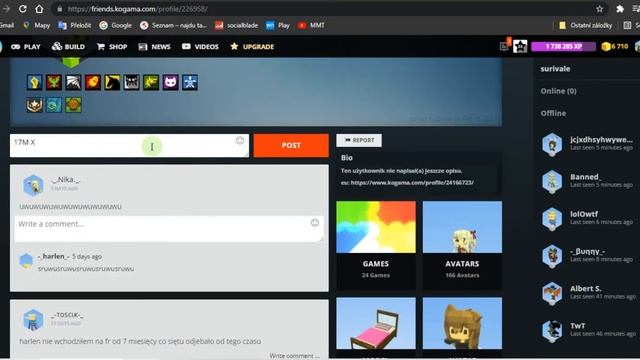Open friend lolOwtf in friends list
Image resolution: width=640 pixels, height=360 pixels.
pyautogui.click(x=588, y=218)
